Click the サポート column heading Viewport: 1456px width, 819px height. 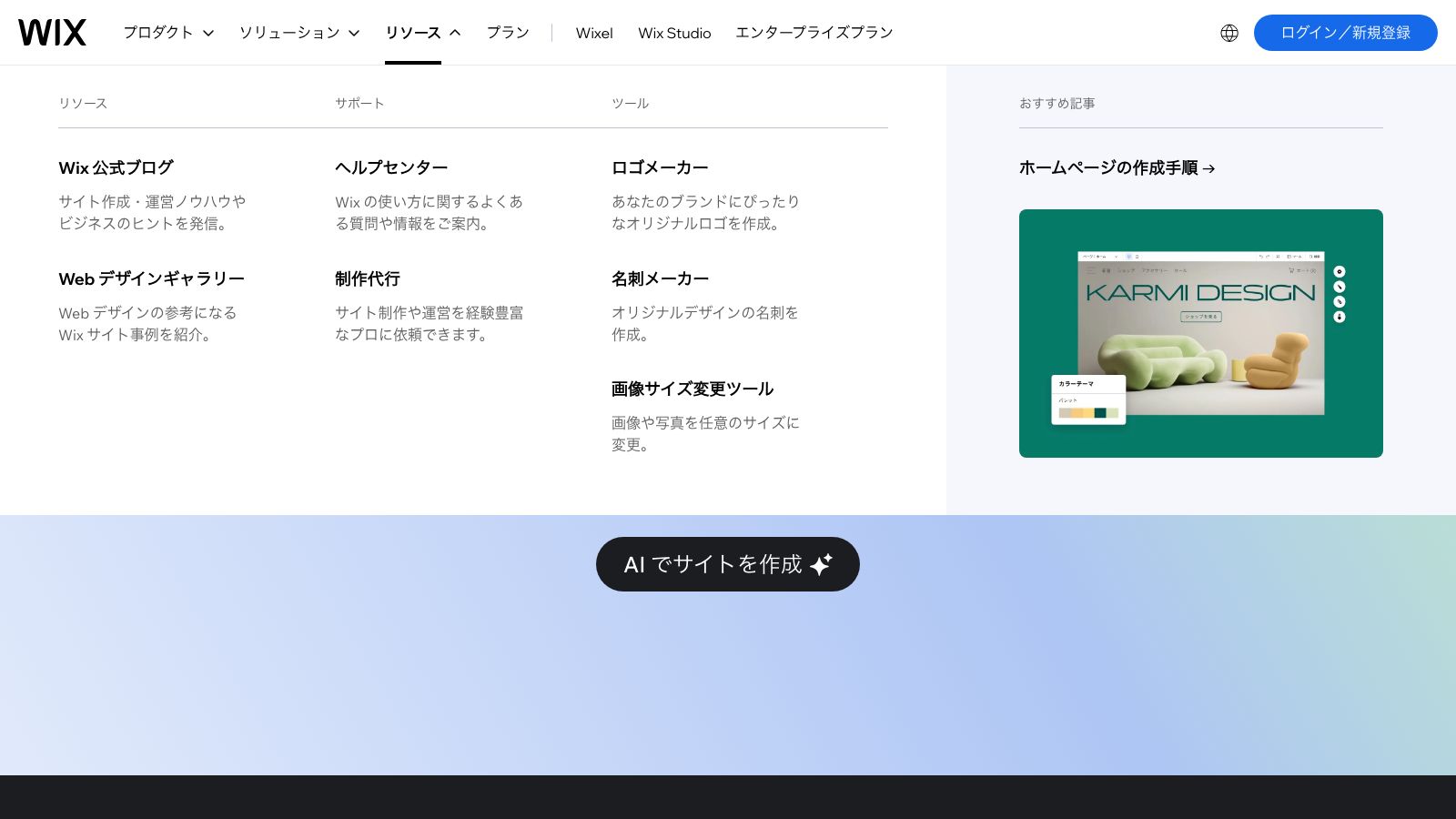pos(359,103)
